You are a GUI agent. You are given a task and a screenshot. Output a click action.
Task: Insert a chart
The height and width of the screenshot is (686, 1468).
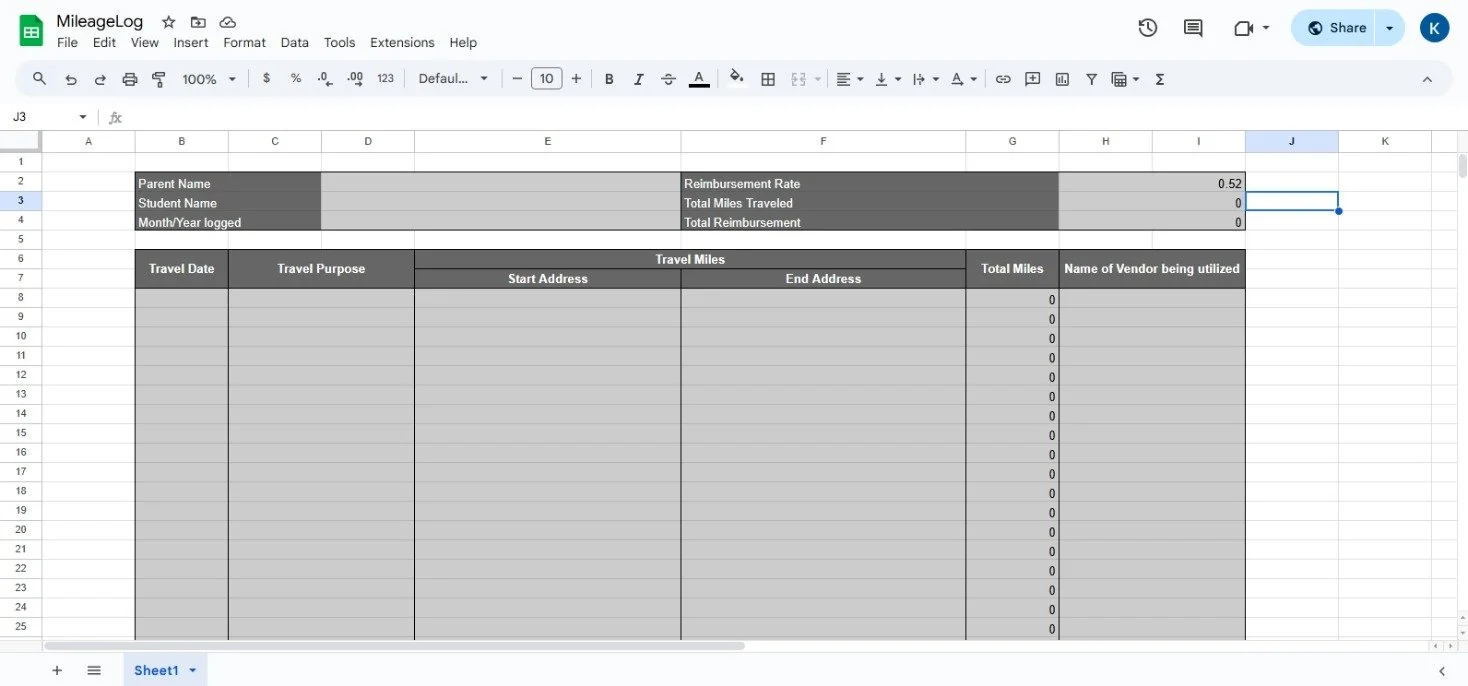click(x=1062, y=79)
